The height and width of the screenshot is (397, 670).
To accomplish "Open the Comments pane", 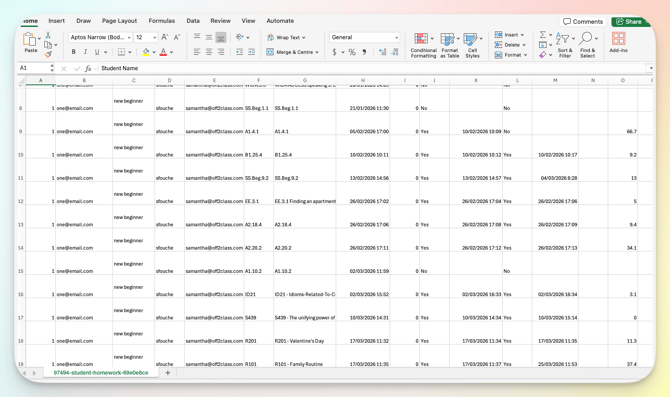I will click(583, 21).
